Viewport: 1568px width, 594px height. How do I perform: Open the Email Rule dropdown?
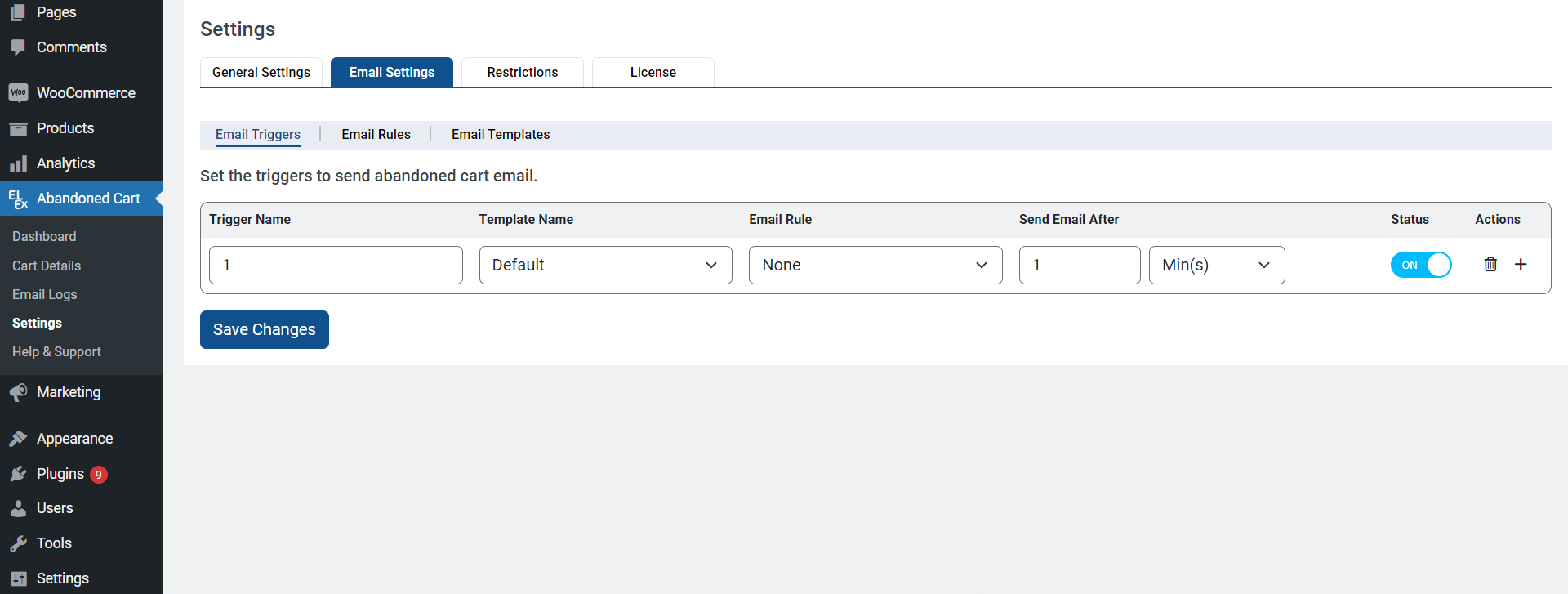pyautogui.click(x=875, y=265)
